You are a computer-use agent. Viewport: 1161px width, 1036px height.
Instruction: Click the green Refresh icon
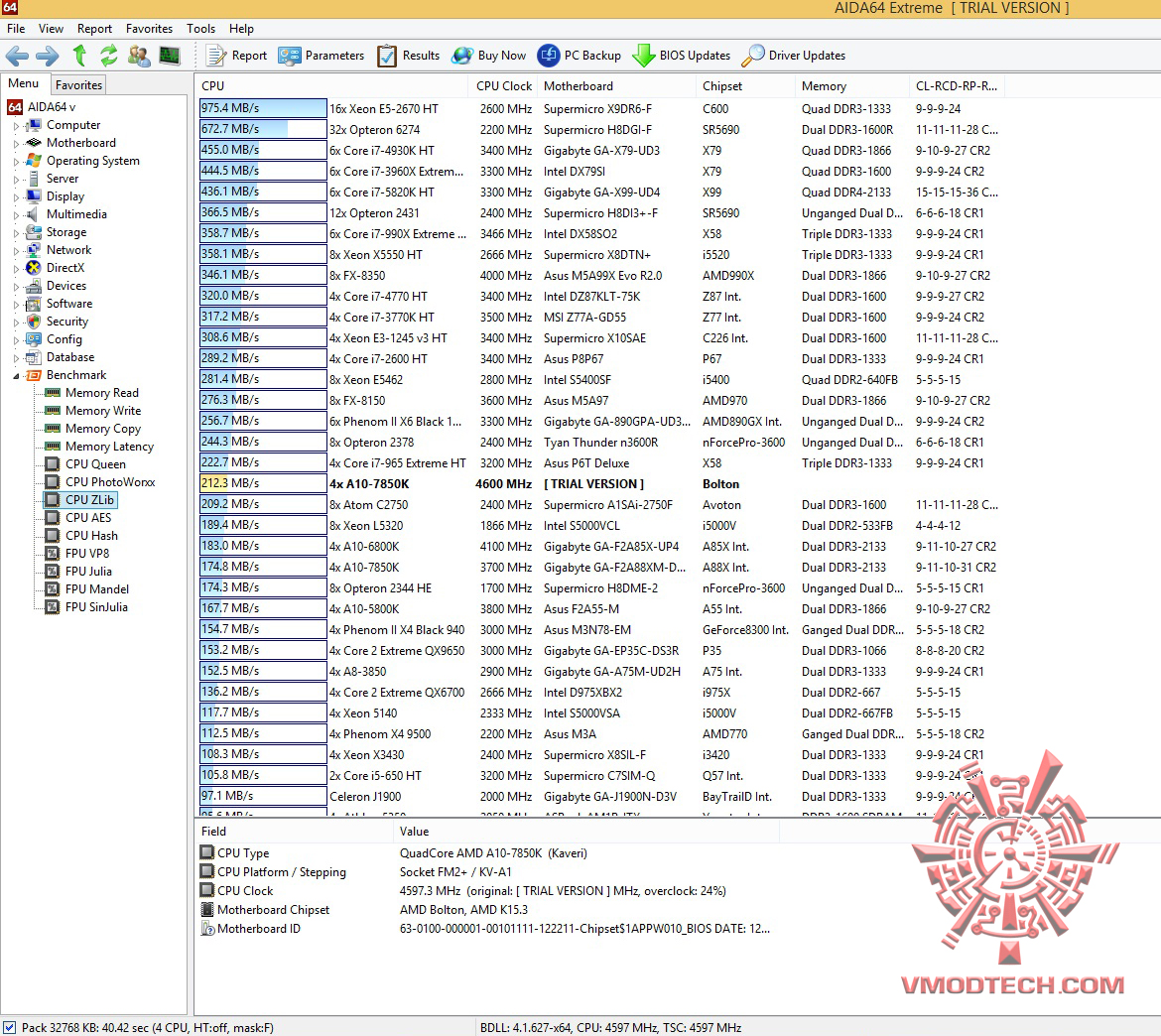109,56
